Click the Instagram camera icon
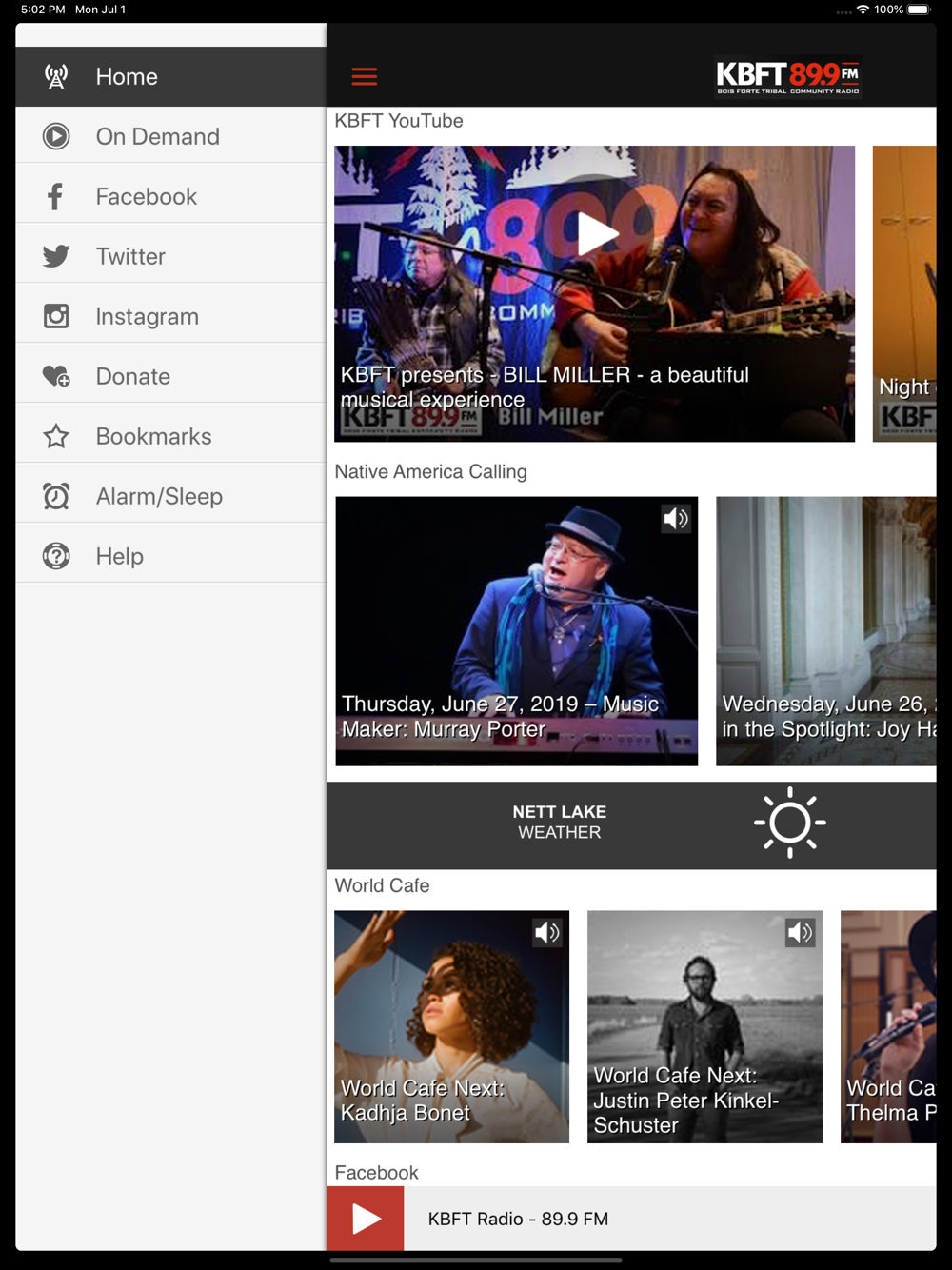The width and height of the screenshot is (952, 1270). click(x=56, y=316)
